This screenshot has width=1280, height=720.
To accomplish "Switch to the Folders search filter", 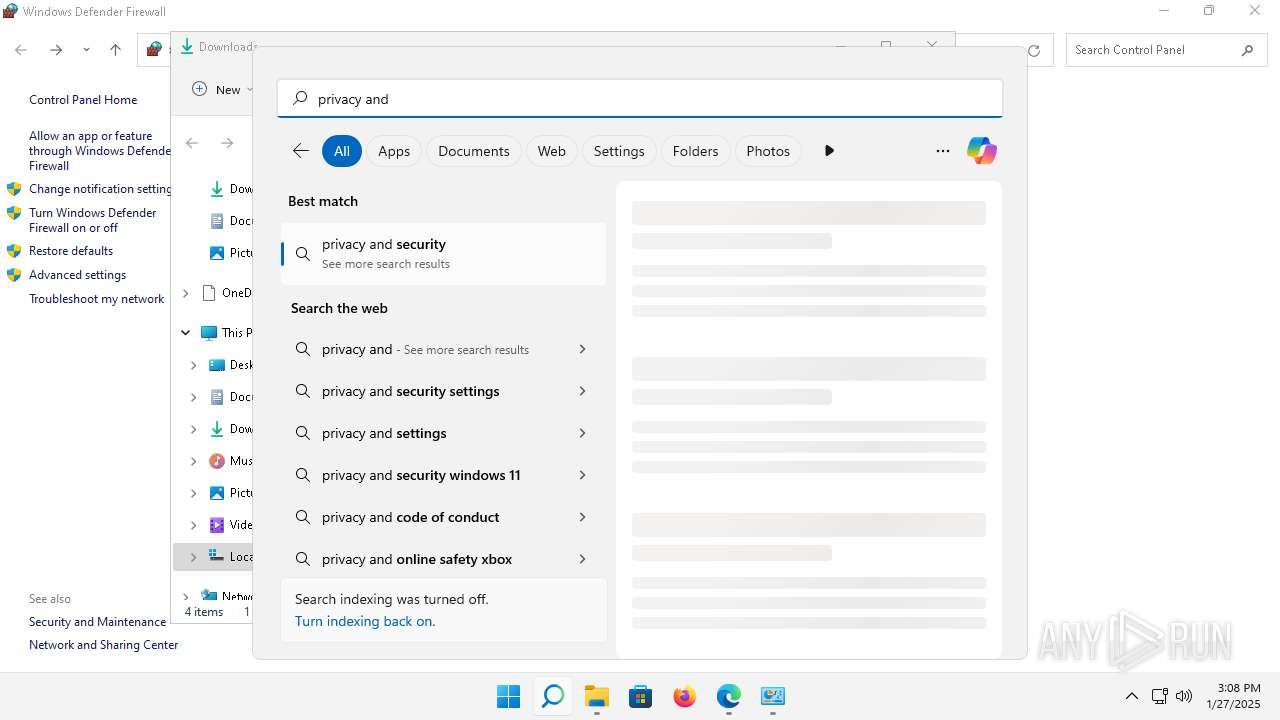I will (x=696, y=151).
